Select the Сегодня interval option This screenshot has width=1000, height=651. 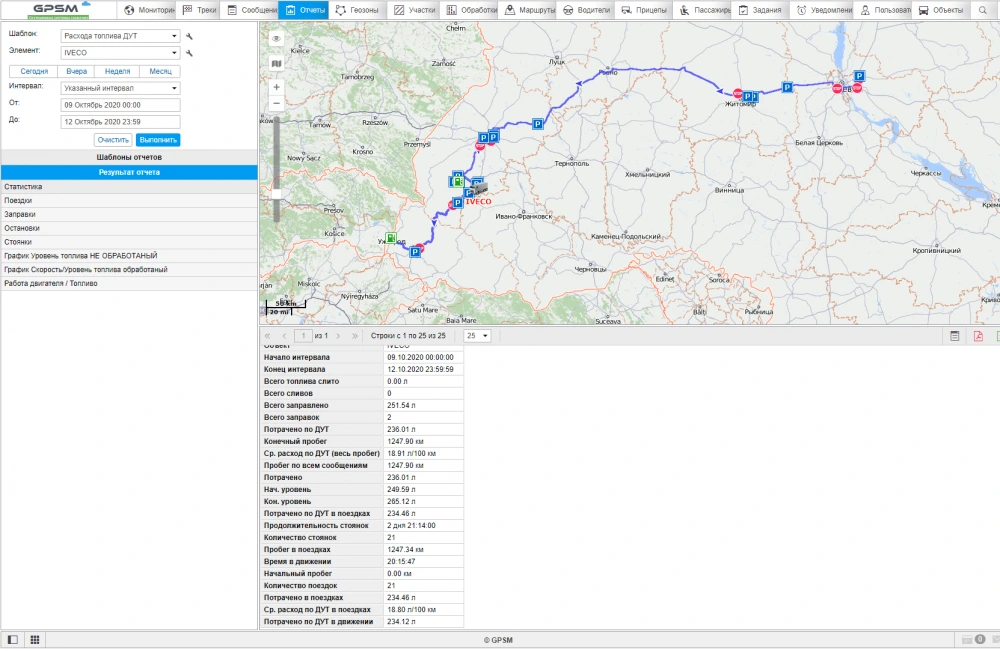(34, 72)
